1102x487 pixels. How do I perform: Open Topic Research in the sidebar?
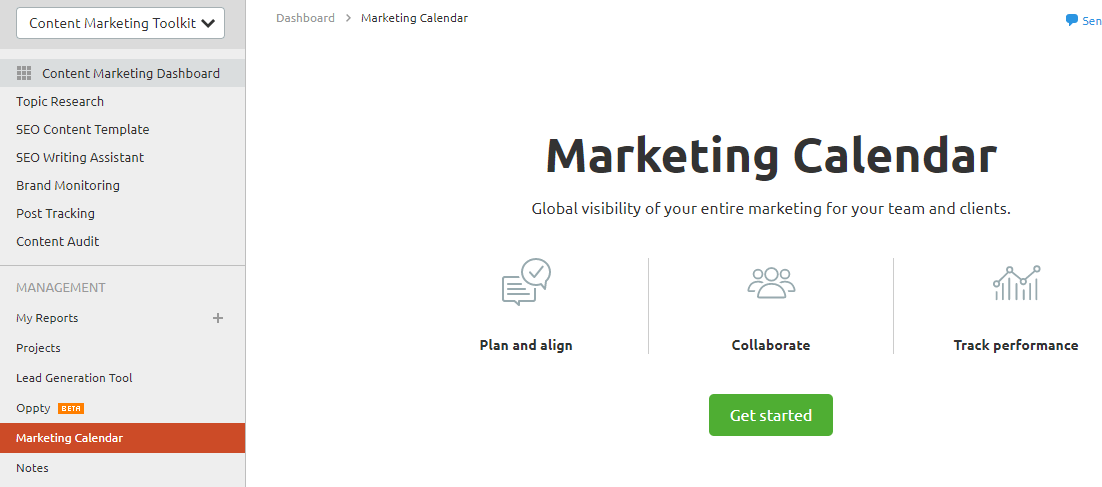pyautogui.click(x=60, y=101)
